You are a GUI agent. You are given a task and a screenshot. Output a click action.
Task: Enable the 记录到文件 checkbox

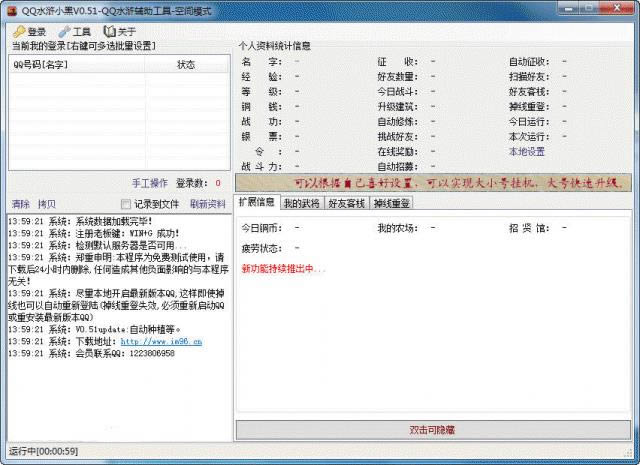(126, 204)
